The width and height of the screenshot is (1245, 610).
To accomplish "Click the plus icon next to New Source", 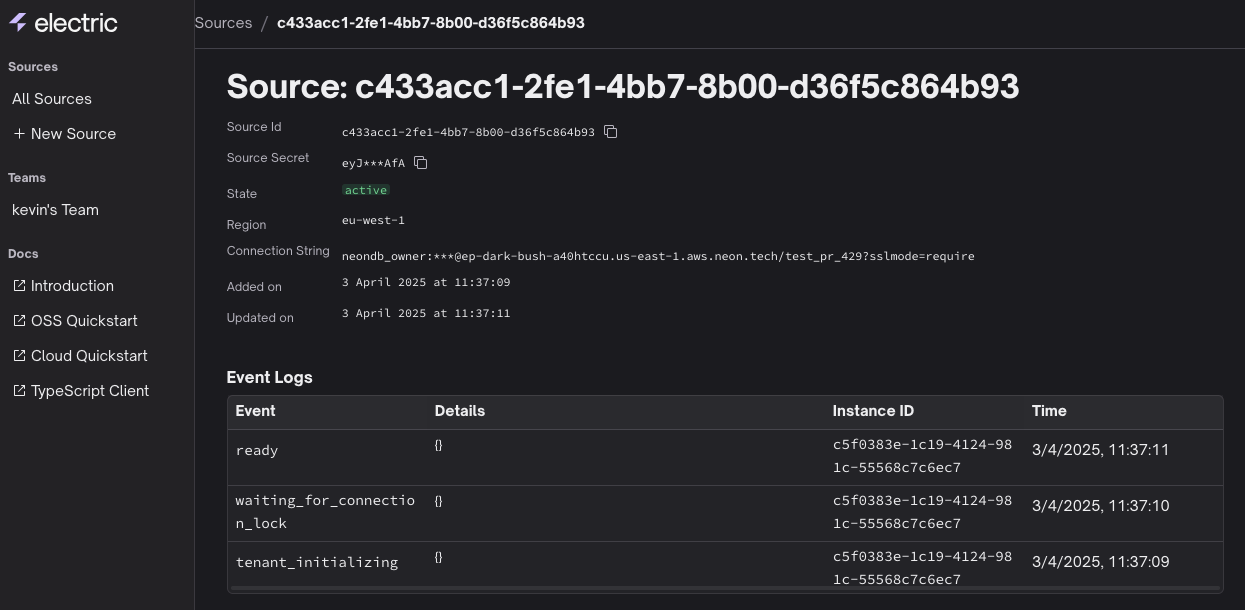I will coord(17,133).
